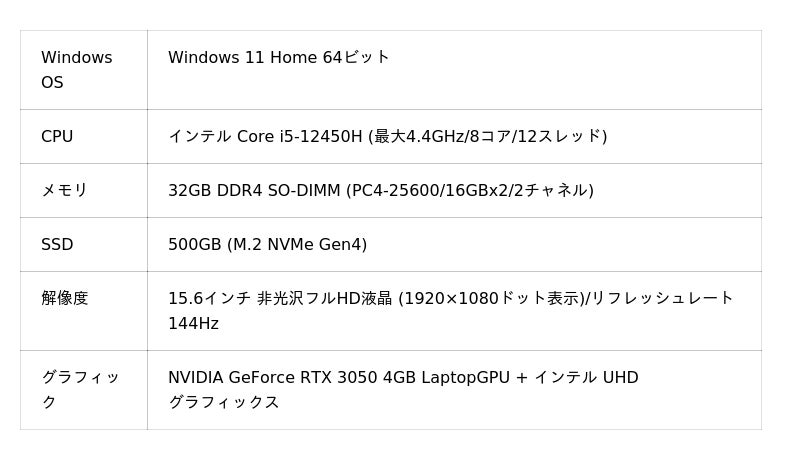Click the 500GB (M.2 NVMe Gen4) value
The height and width of the screenshot is (460, 800).
(x=267, y=245)
